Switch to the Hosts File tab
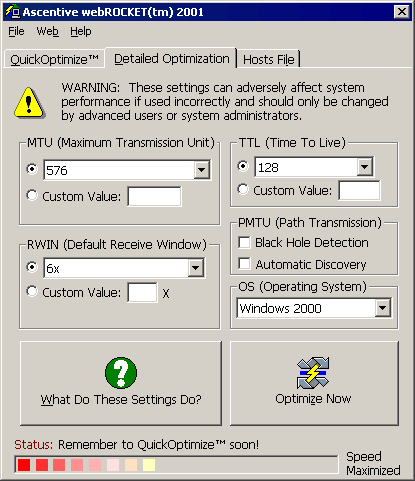Image resolution: width=415 pixels, height=481 pixels. point(268,60)
